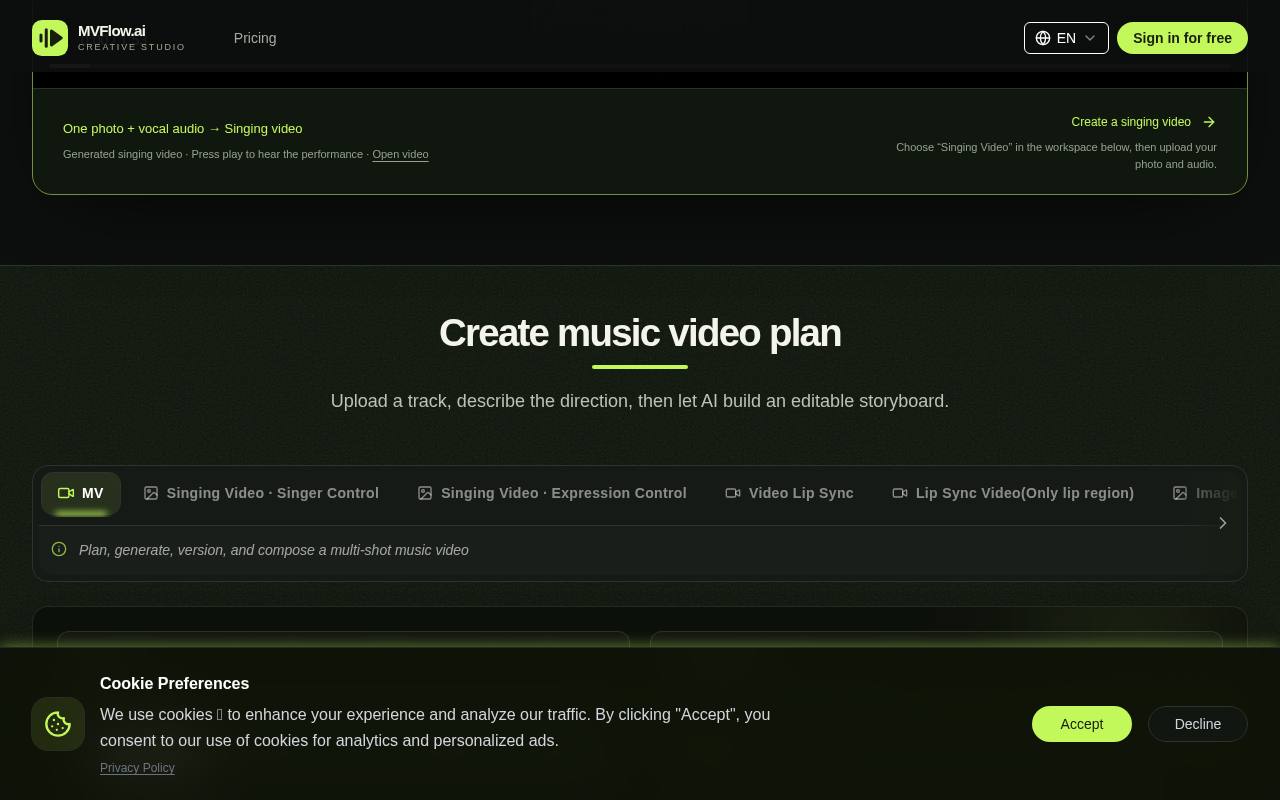The image size is (1280, 800).
Task: Click the arrow icon next to Create a singing video
Action: click(x=1209, y=122)
